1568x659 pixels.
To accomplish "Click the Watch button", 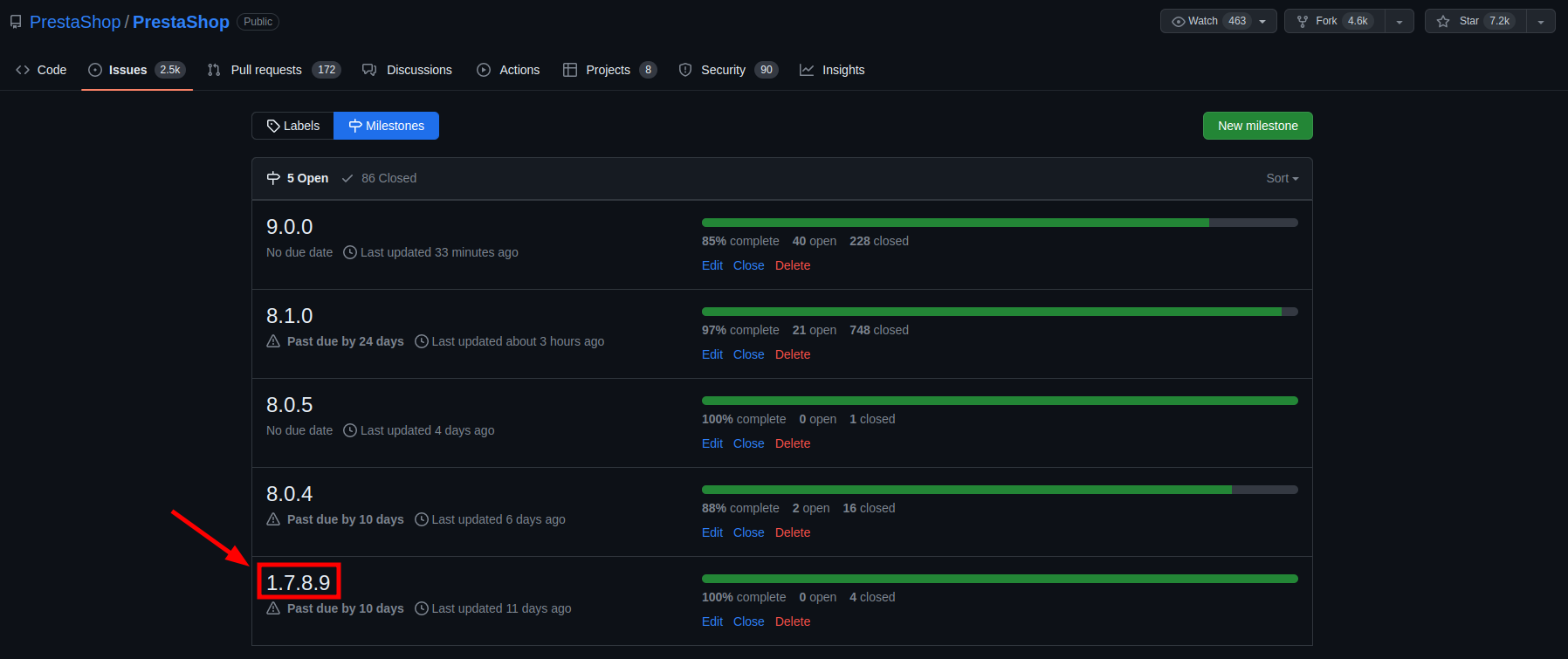I will tap(1218, 21).
